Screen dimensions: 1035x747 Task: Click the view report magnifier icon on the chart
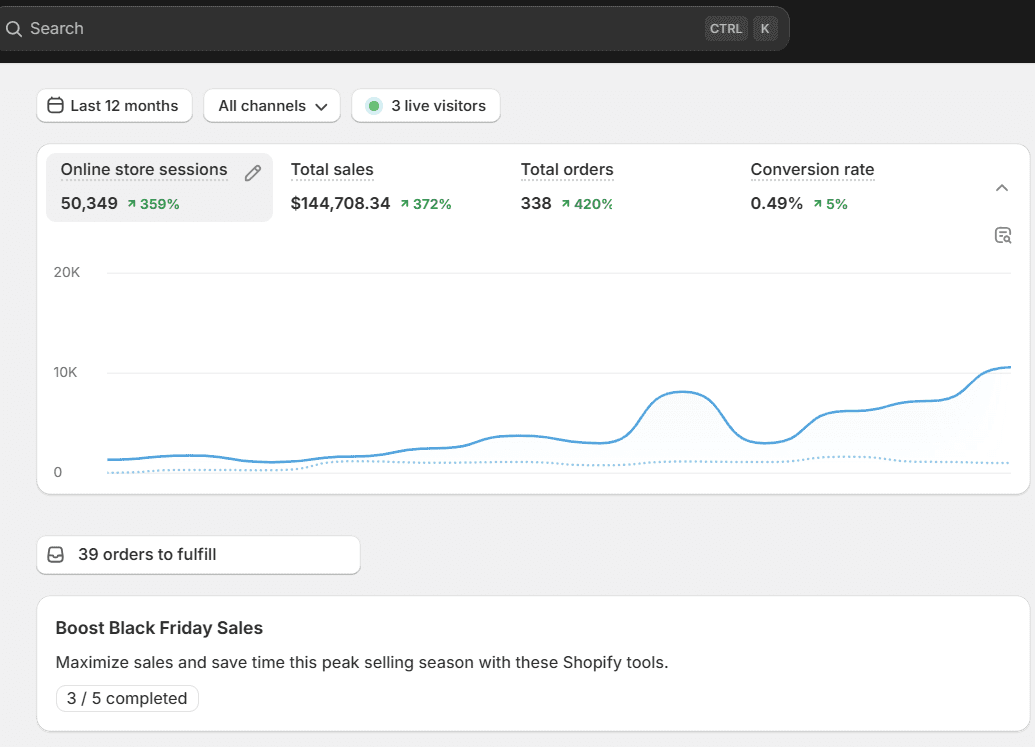[1003, 235]
